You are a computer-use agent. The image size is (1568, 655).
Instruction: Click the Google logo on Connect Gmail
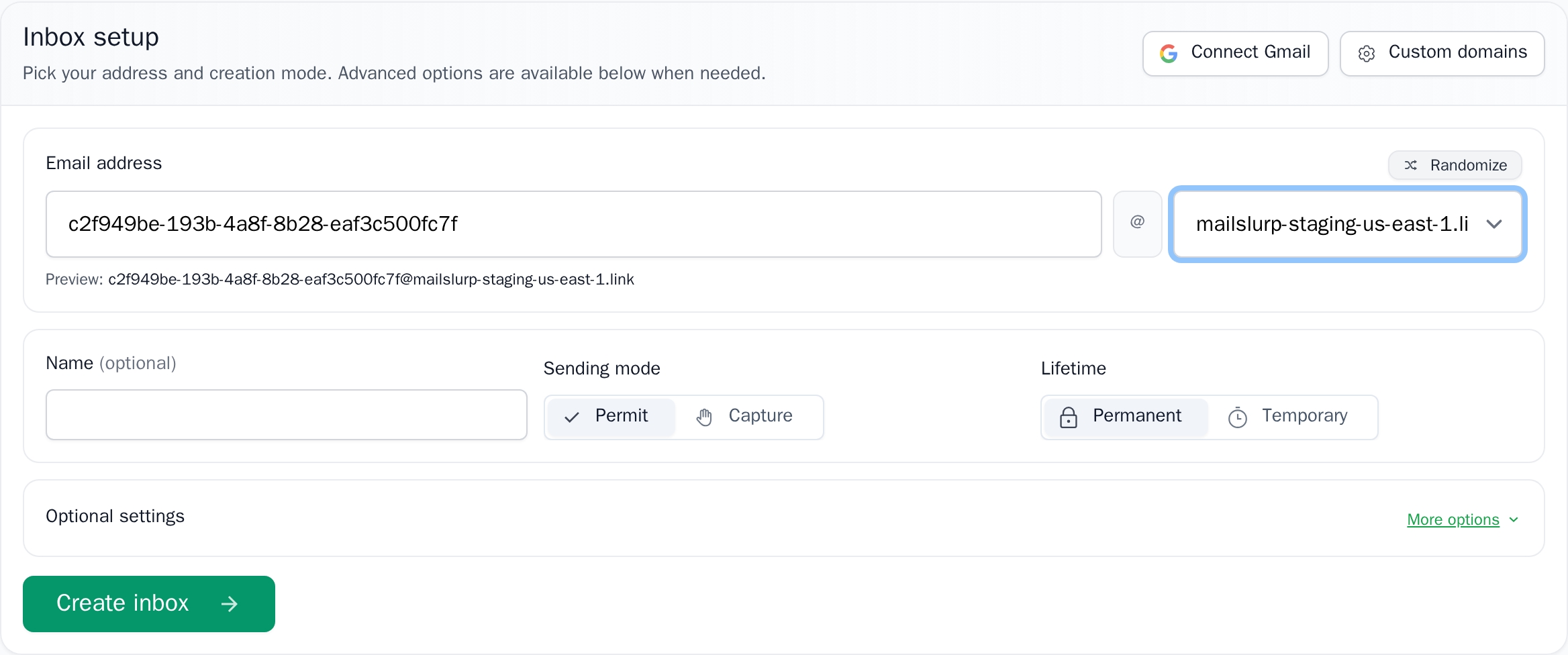point(1168,53)
